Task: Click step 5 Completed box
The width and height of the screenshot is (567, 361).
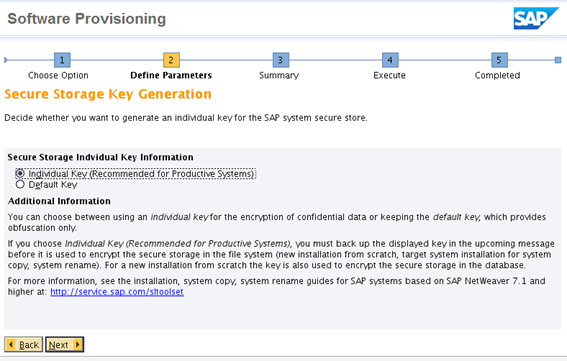Action: pyautogui.click(x=499, y=60)
